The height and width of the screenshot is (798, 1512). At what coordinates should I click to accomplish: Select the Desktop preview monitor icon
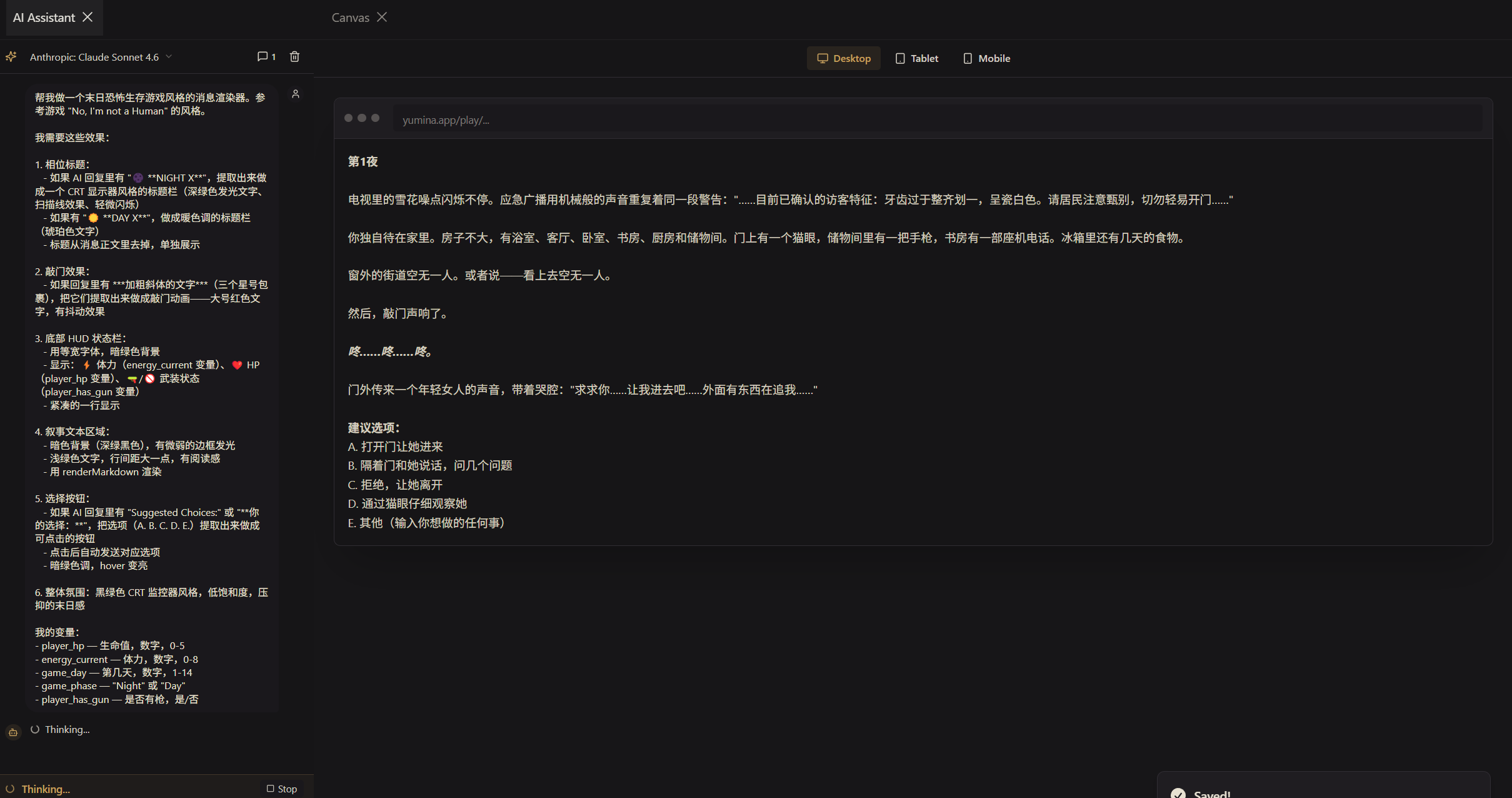823,58
